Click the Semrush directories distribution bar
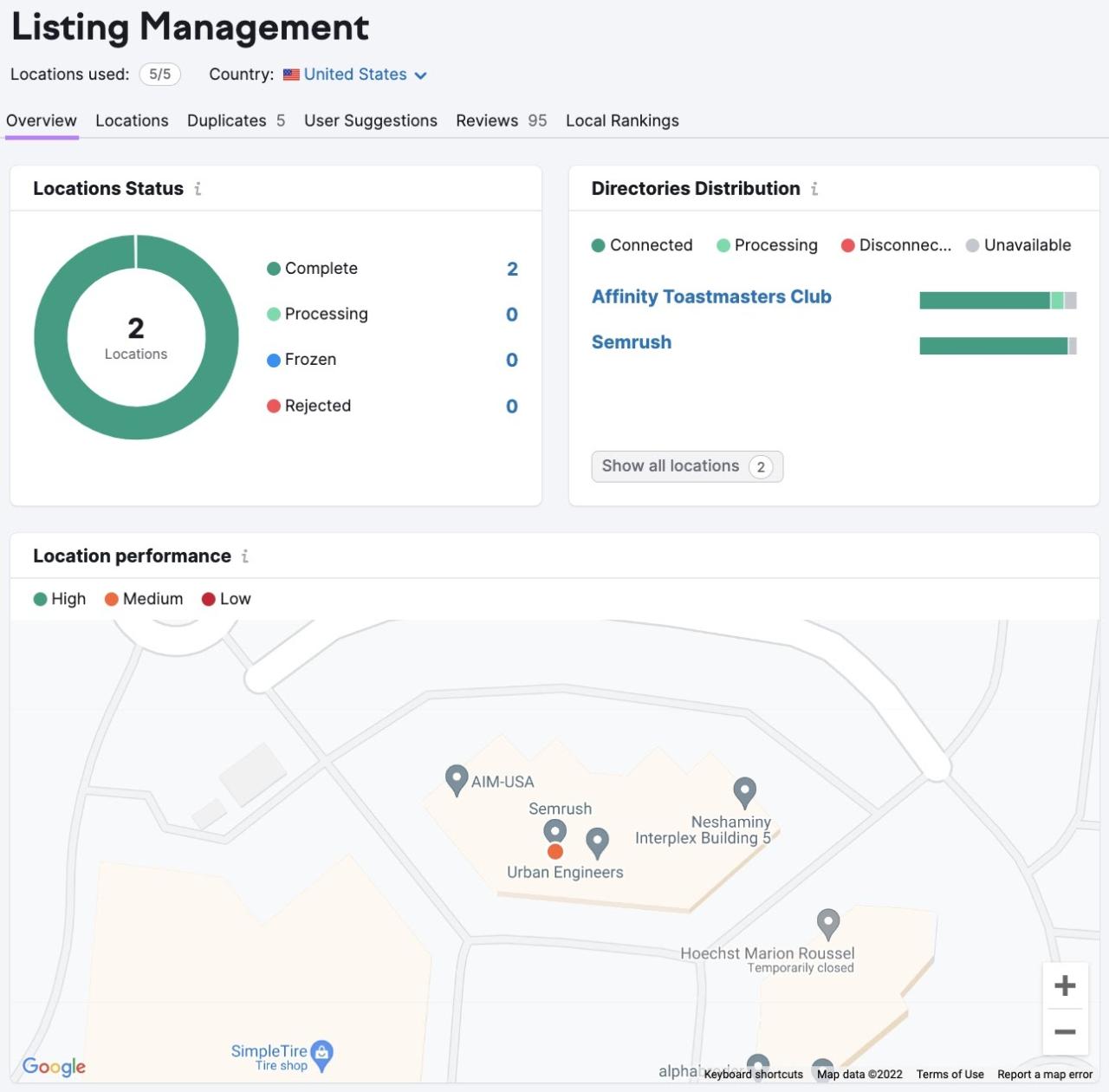Viewport: 1109px width, 1092px height. 995,344
